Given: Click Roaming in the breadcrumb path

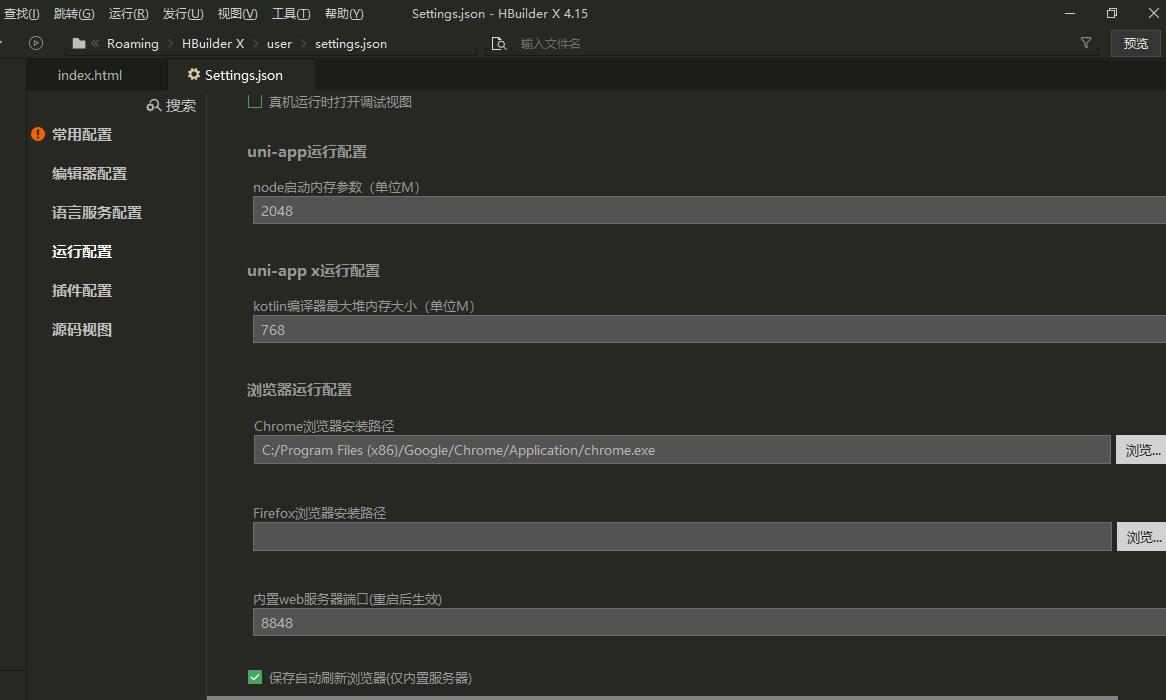Looking at the screenshot, I should click(132, 44).
